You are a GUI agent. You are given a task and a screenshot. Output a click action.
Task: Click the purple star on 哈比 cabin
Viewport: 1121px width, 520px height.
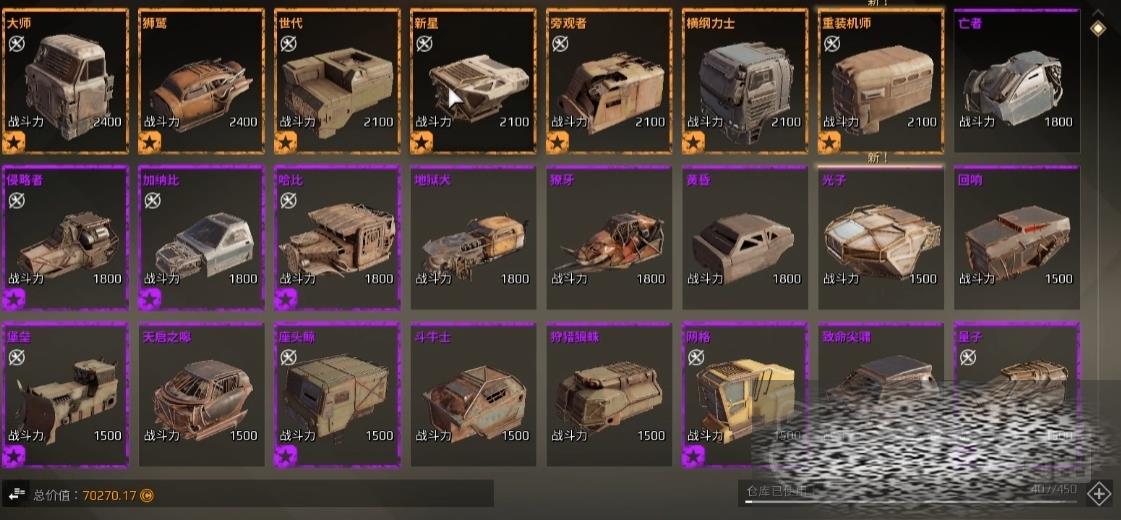[x=285, y=299]
